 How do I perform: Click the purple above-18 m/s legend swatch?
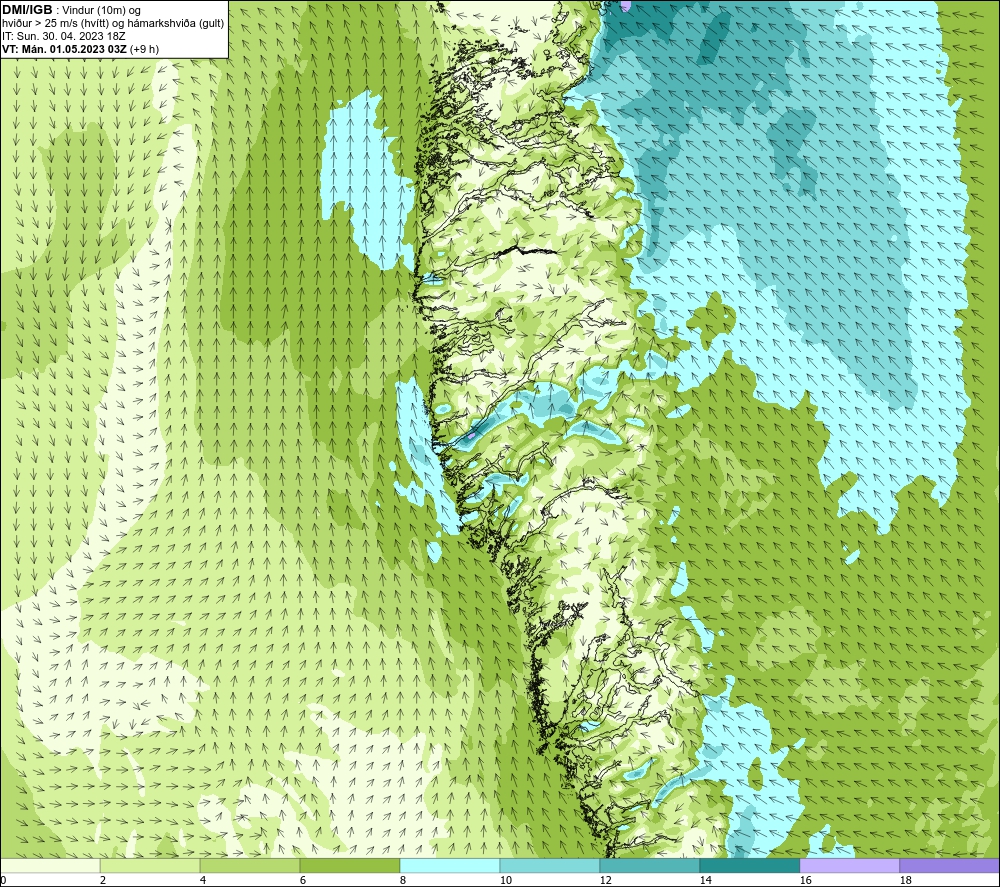(x=949, y=866)
